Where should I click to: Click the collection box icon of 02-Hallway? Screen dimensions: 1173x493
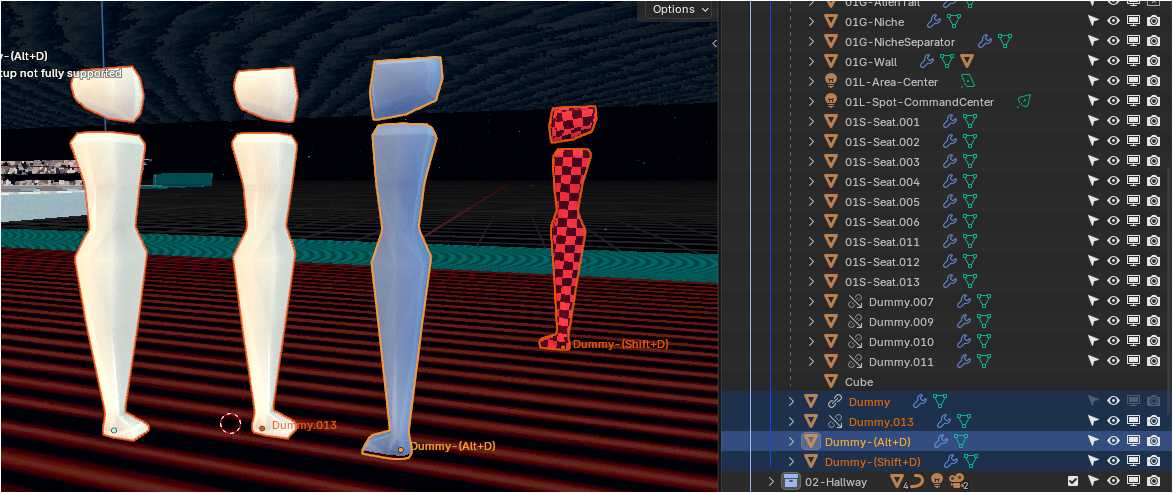[790, 482]
